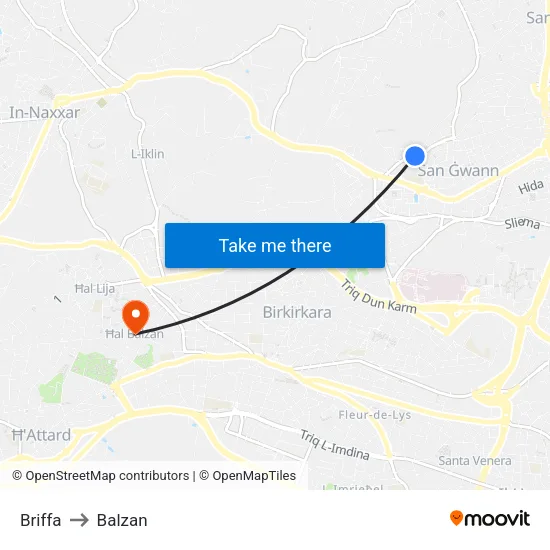
Task: Click the San Ġwann place label
Action: 458,170
